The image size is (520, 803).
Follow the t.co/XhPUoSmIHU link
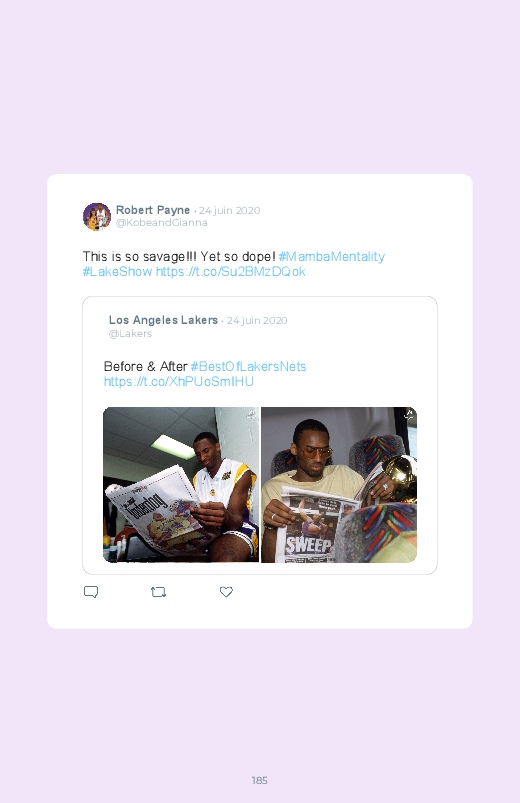(x=179, y=382)
